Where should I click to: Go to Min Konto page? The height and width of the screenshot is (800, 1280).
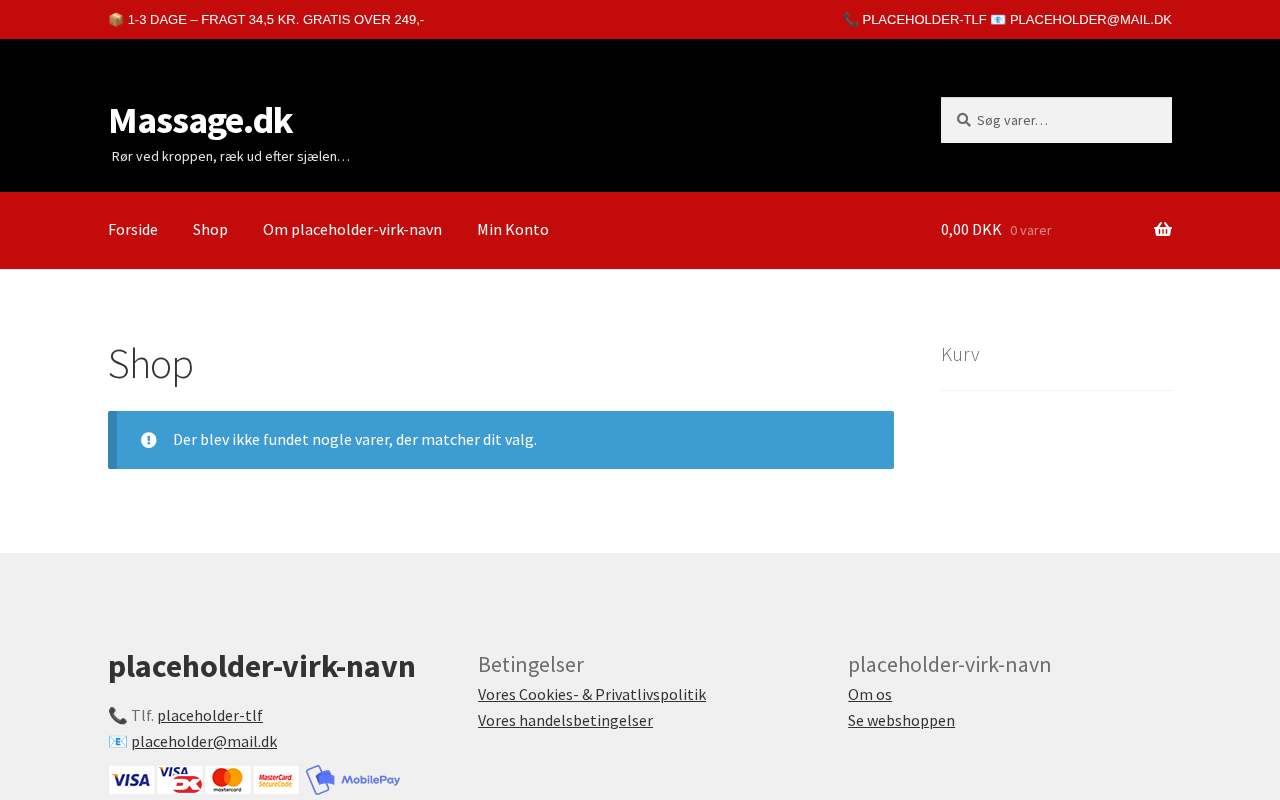[513, 230]
